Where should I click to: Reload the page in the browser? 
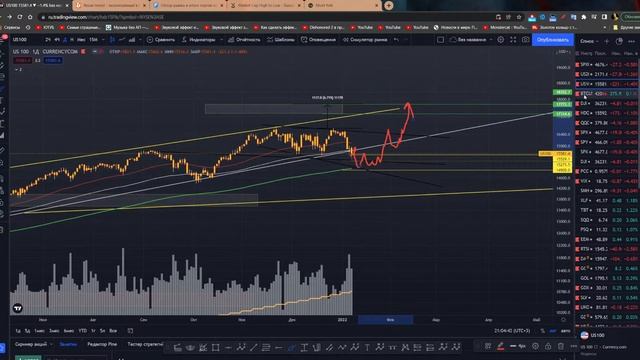(20, 17)
